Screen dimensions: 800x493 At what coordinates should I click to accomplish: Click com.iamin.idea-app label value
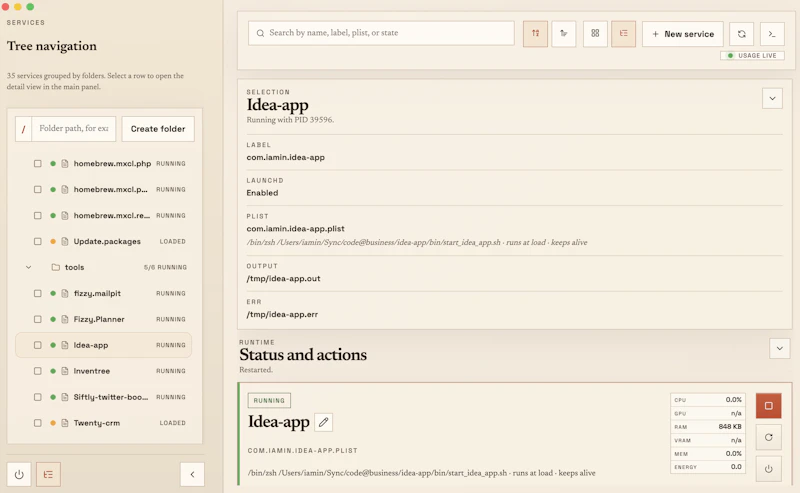tap(286, 157)
